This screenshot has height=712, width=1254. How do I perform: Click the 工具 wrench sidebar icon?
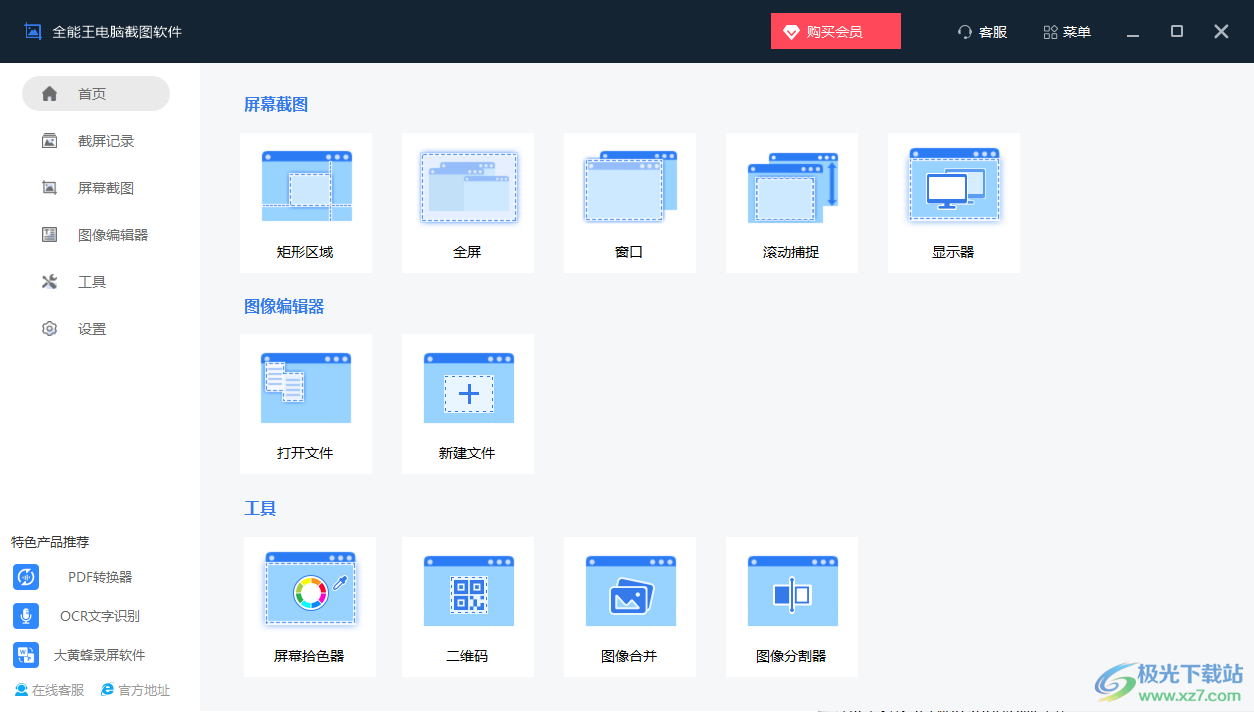click(49, 282)
